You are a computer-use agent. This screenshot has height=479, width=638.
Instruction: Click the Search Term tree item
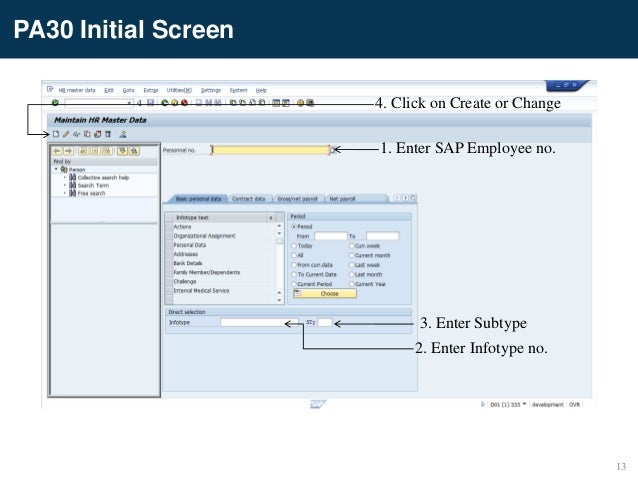[93, 185]
